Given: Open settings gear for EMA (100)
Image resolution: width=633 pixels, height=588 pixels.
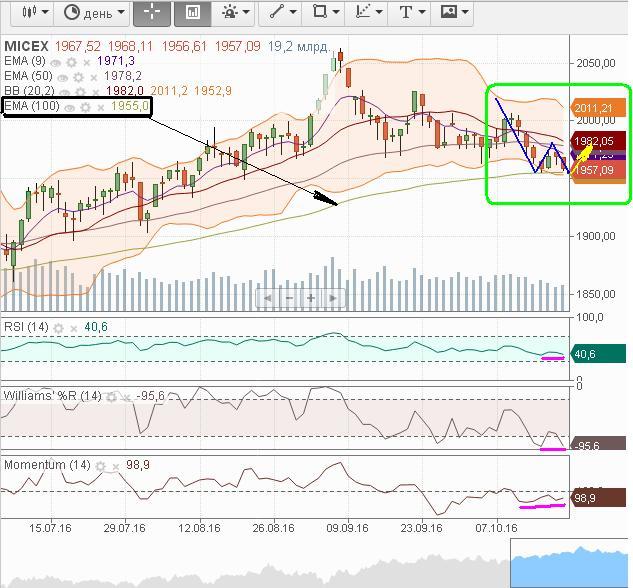Looking at the screenshot, I should click(85, 108).
